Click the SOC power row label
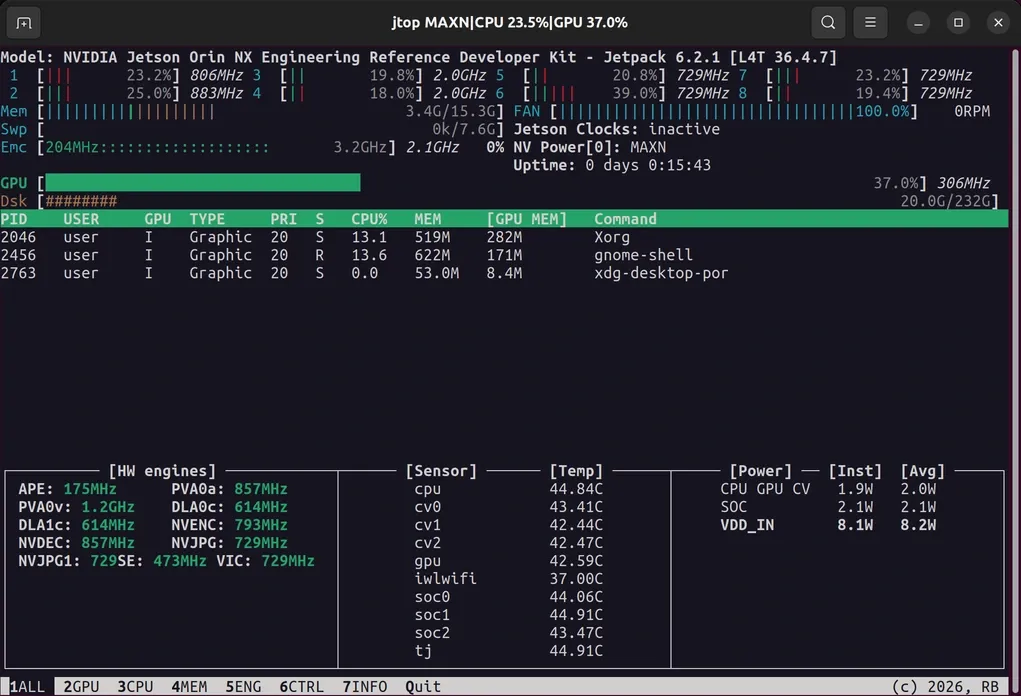The width and height of the screenshot is (1021, 696). coord(734,507)
